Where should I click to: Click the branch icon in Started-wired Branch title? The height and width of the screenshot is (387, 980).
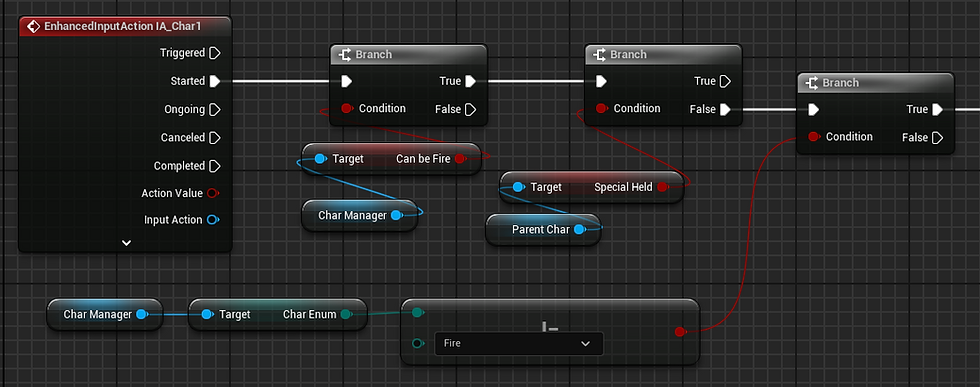point(345,55)
